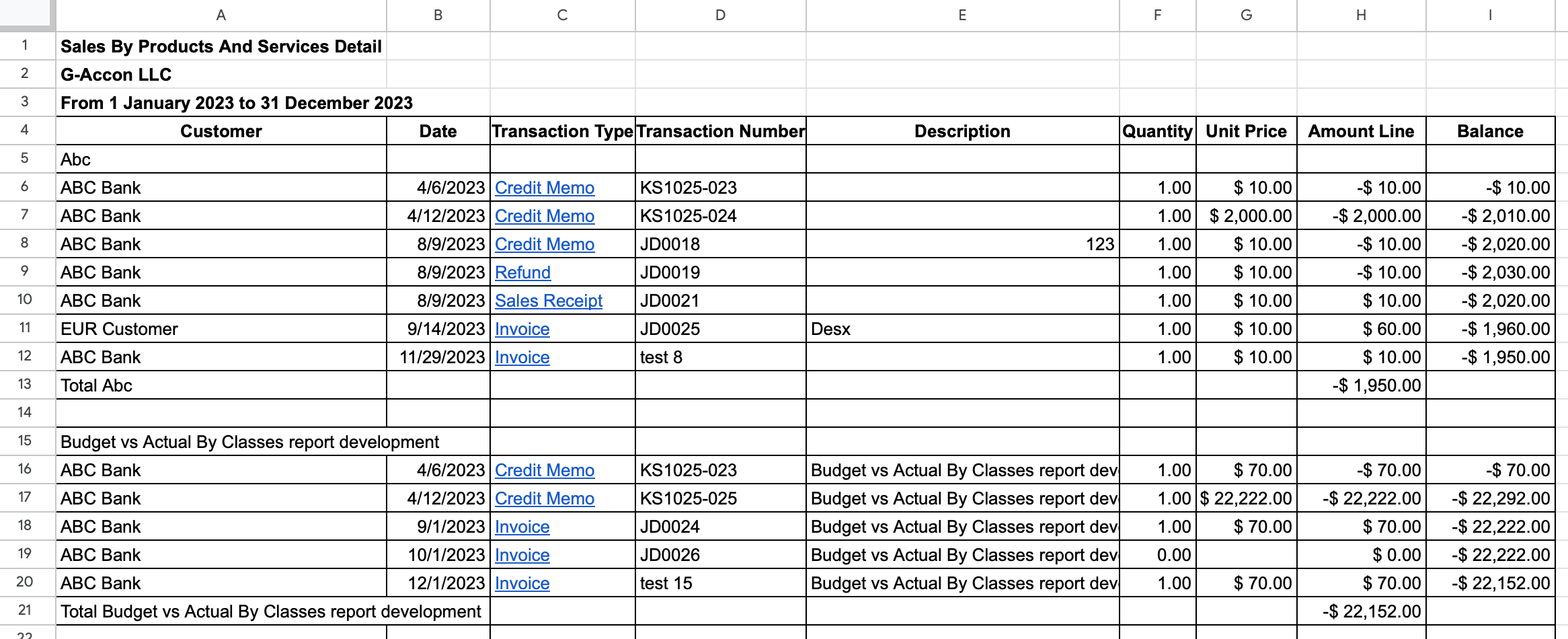Click the 'Transaction Number' header cell
This screenshot has width=1568, height=639.
coord(721,131)
